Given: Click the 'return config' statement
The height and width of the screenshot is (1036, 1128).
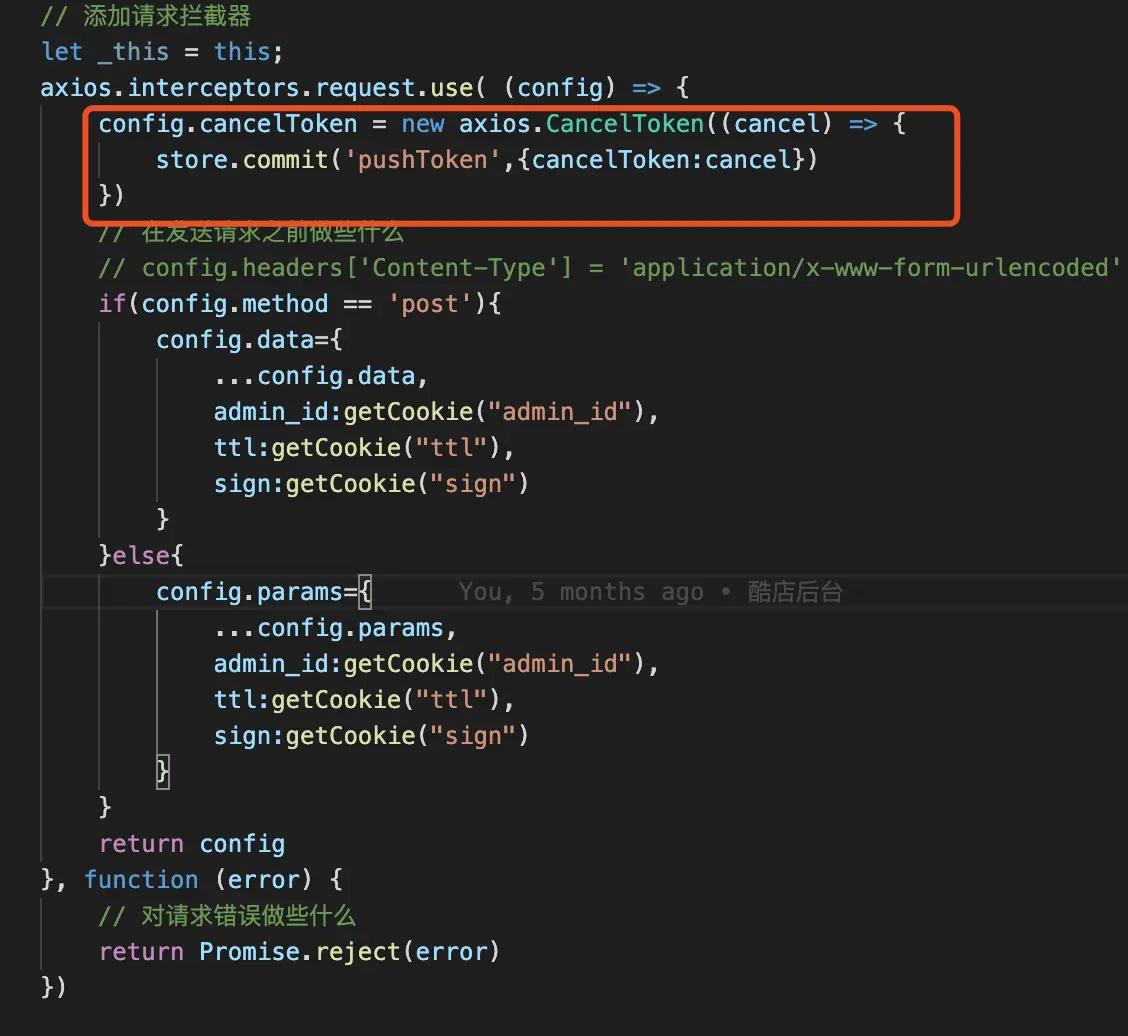Looking at the screenshot, I should click(192, 843).
